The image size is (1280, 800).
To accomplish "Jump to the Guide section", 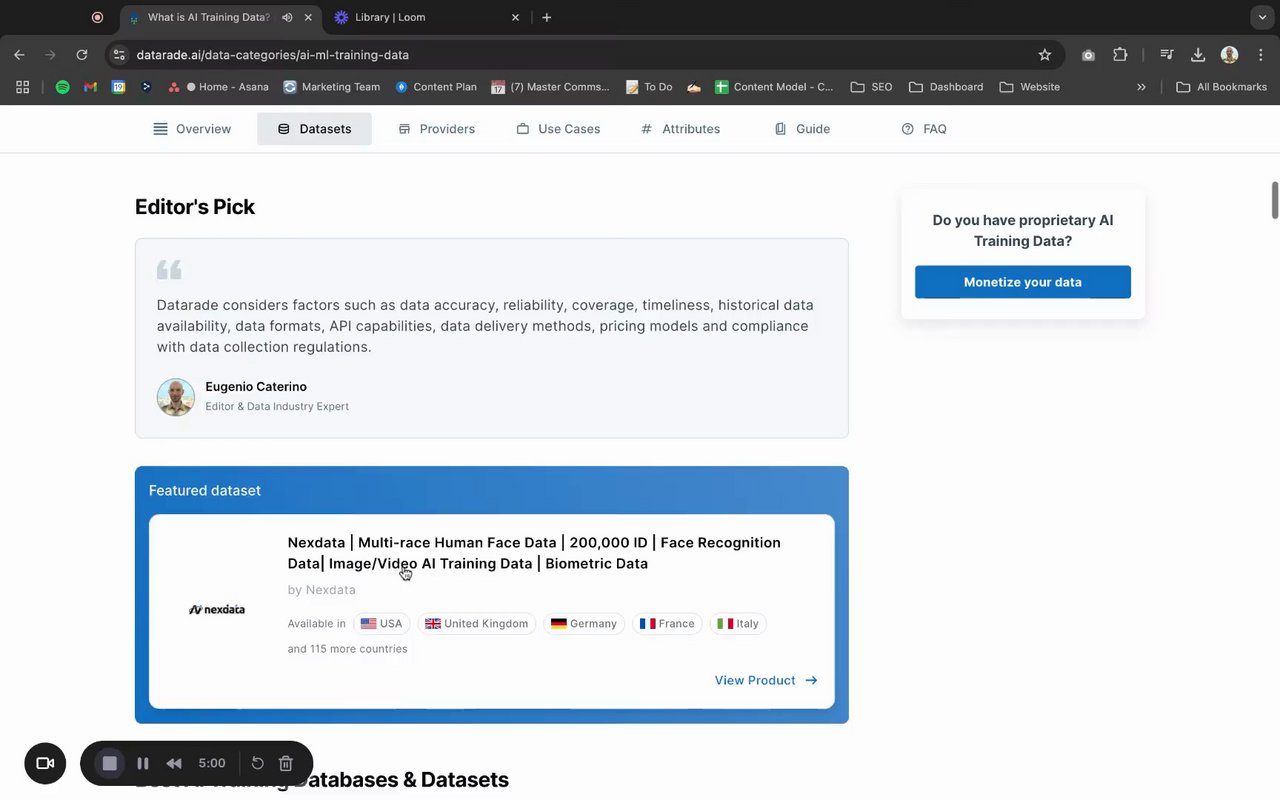I will tap(802, 129).
